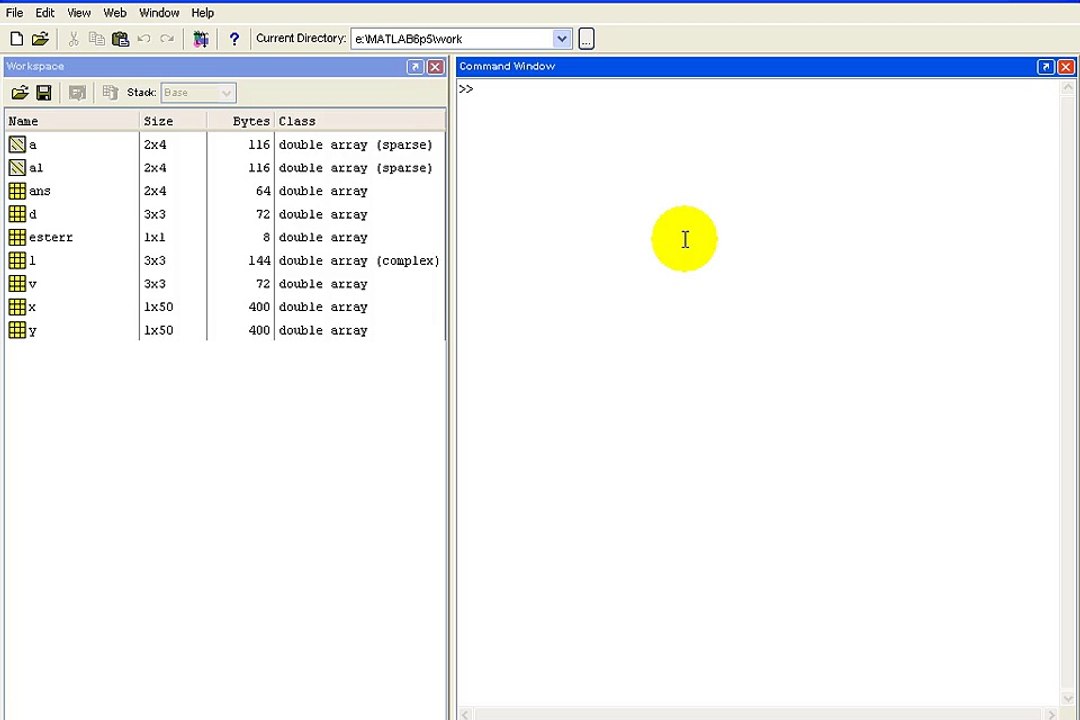Click 'double array (sparse)' class of a1
Image resolution: width=1080 pixels, height=720 pixels.
point(355,167)
